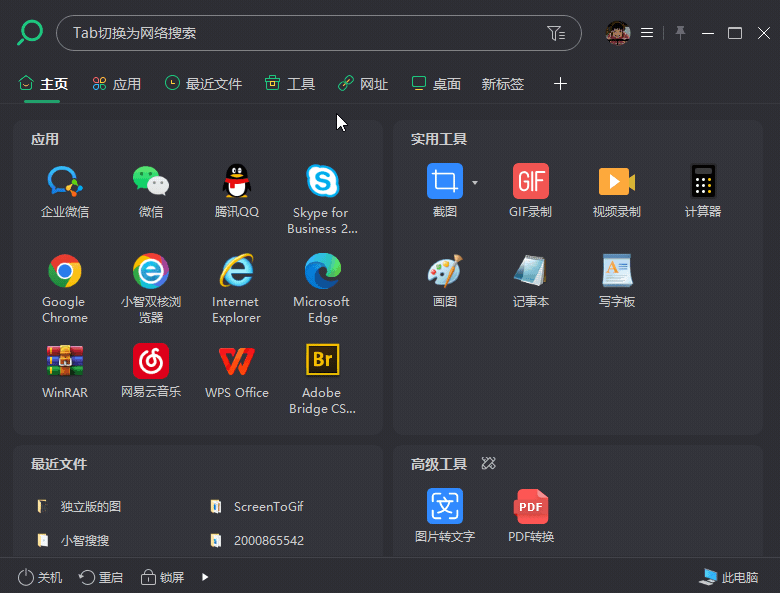Screen dimensions: 780x593
Task: Launch 画图 paint tool
Action: pos(445,281)
